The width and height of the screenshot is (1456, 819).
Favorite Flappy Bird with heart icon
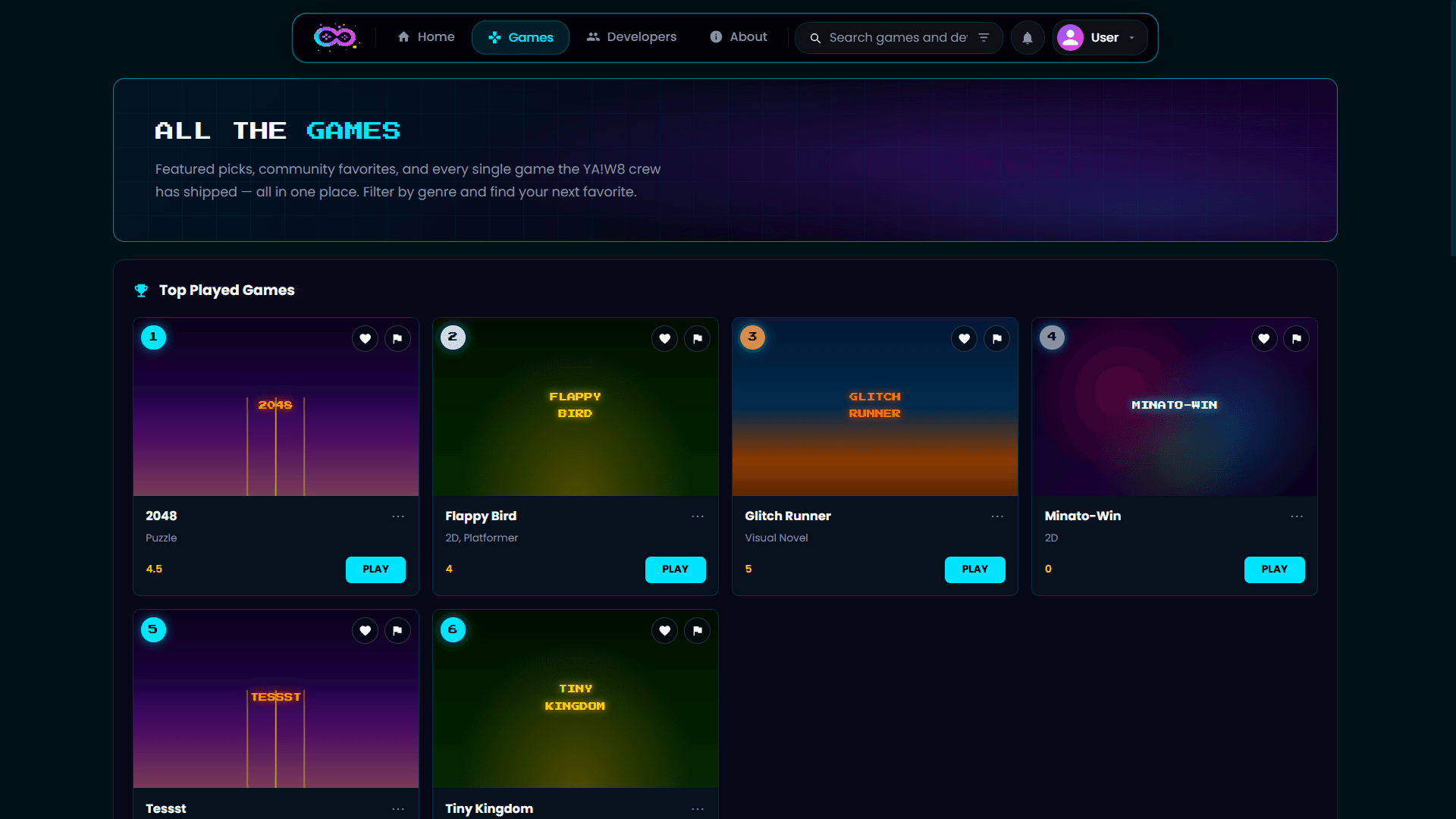tap(664, 338)
